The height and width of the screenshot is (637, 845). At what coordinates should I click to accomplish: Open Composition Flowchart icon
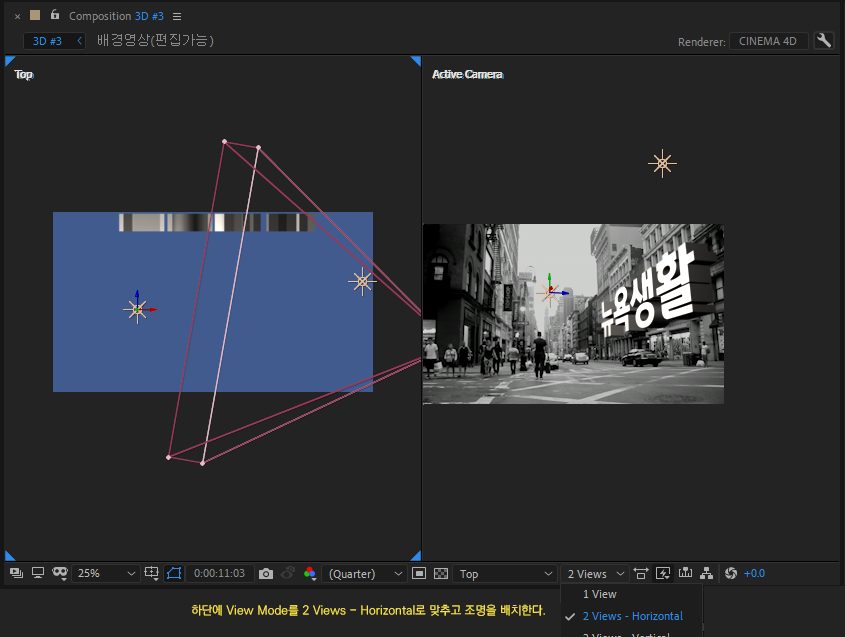pyautogui.click(x=707, y=573)
